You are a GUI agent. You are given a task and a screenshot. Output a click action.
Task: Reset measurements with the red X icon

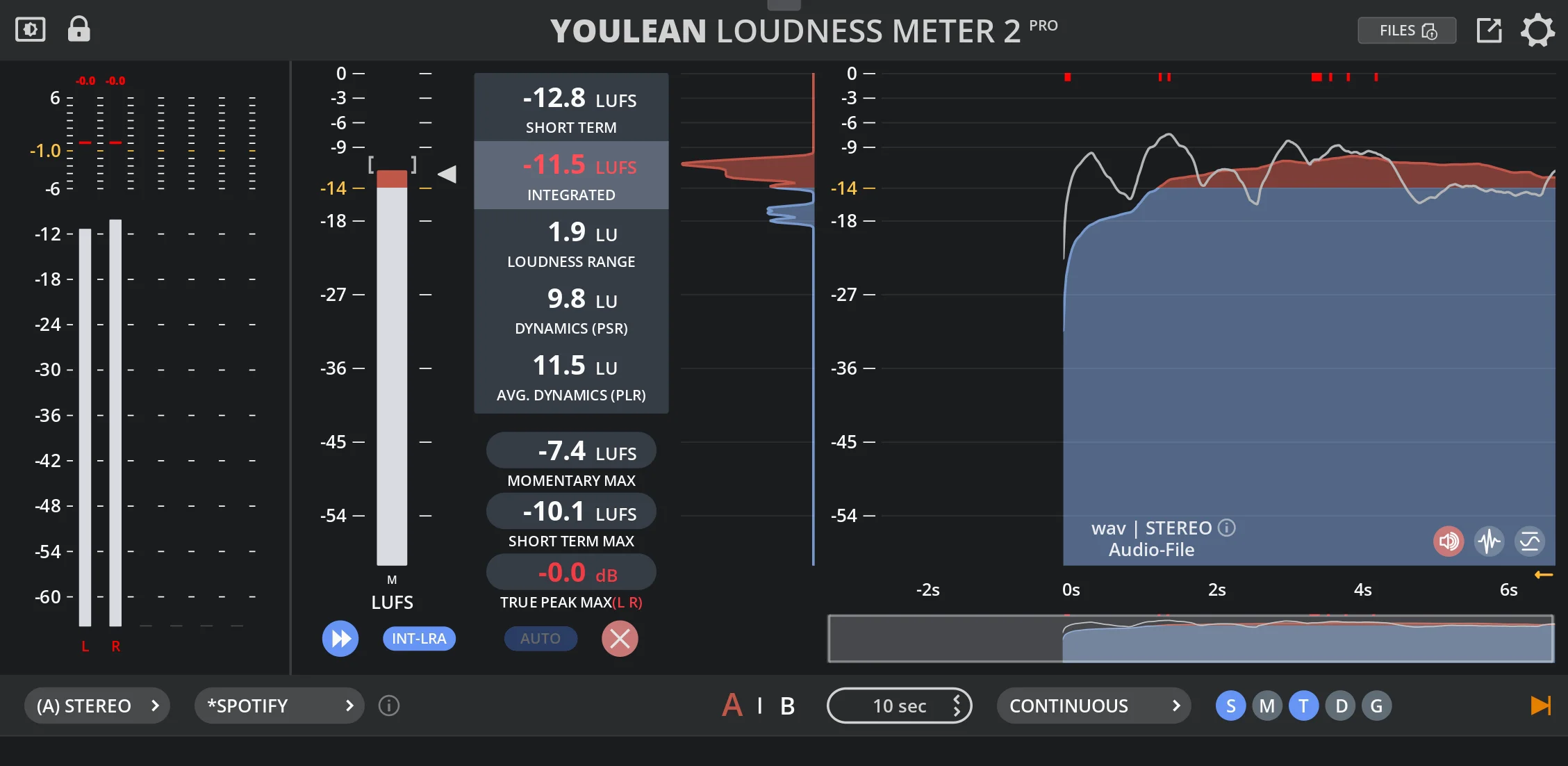(x=620, y=638)
